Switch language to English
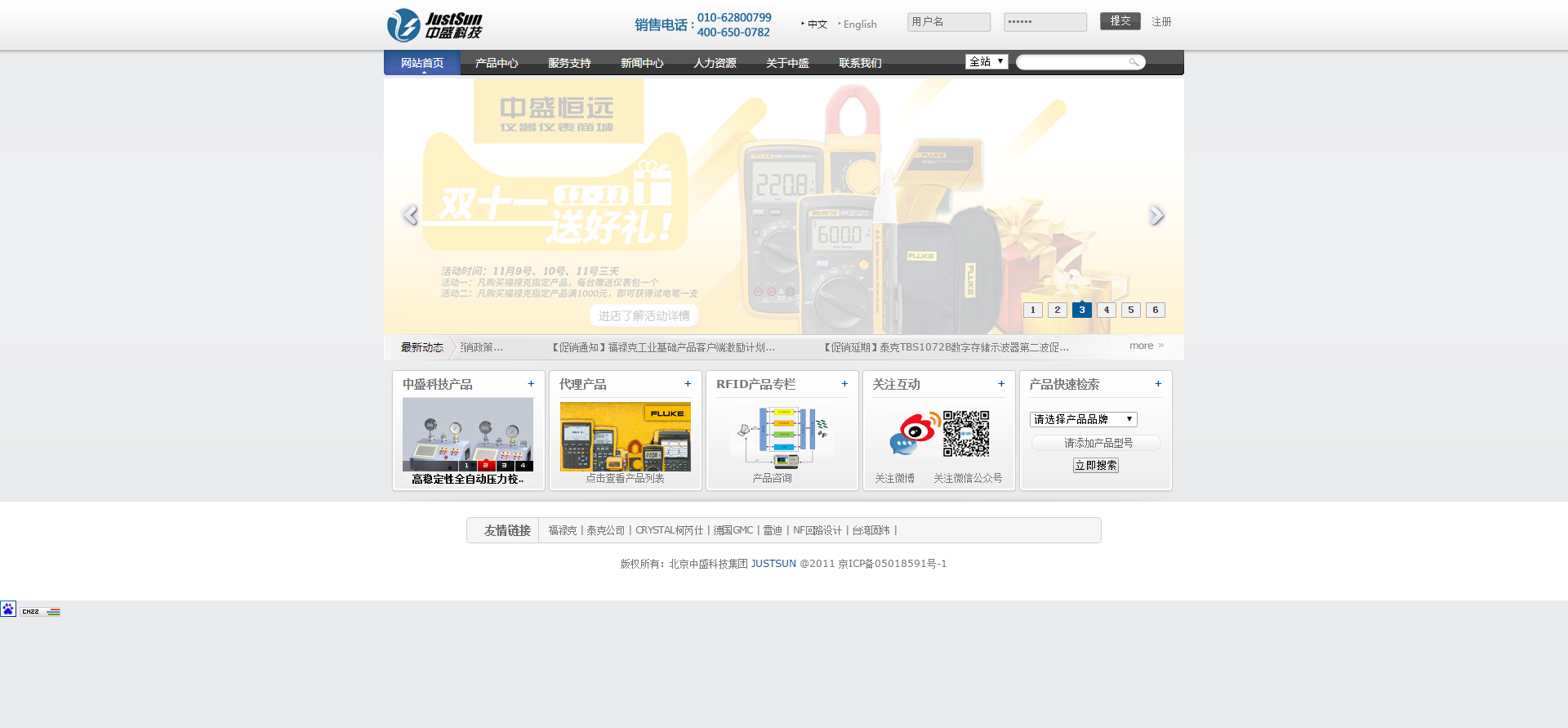Viewport: 1568px width, 728px height. point(860,25)
